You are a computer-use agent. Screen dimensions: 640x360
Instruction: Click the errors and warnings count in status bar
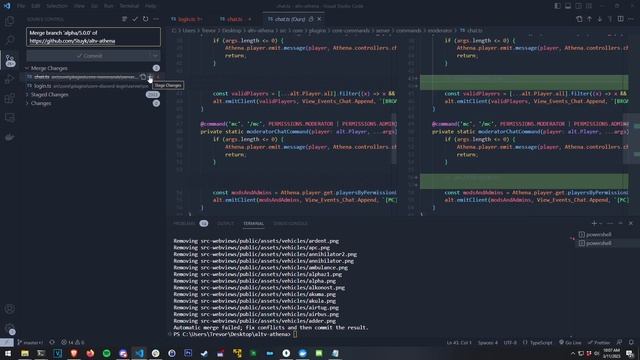tap(72, 342)
